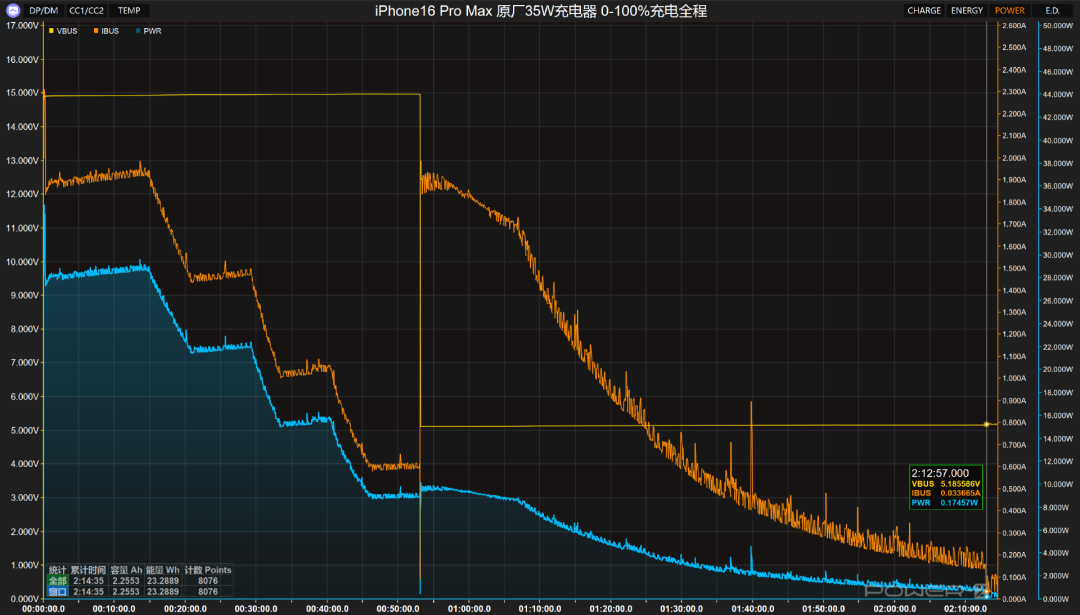Click the 50.000W power axis label
Screen dimensions: 1080x615
coord(1057,25)
